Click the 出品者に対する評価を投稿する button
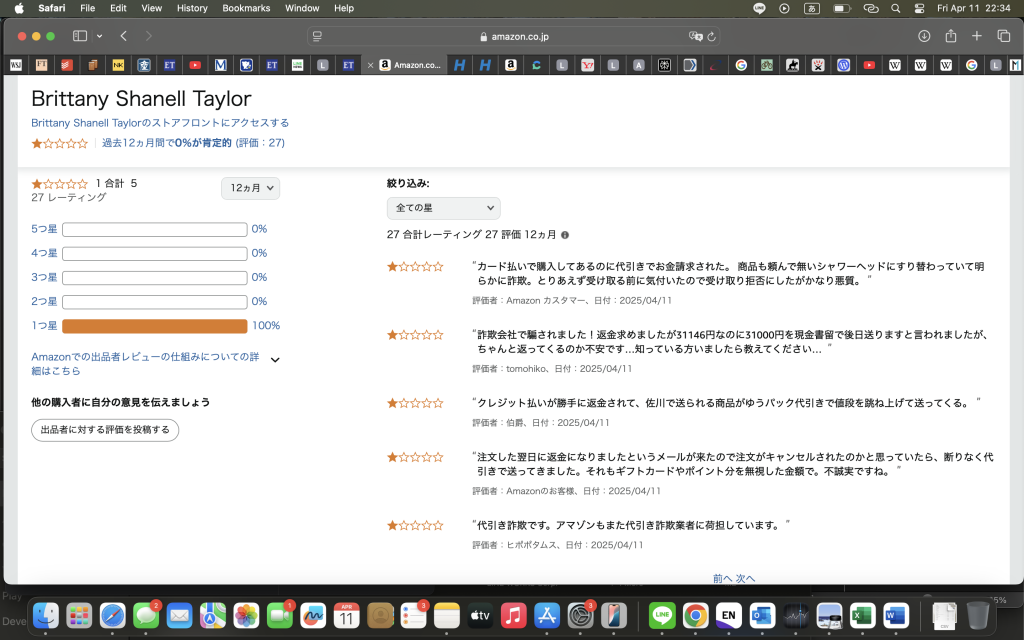This screenshot has width=1024, height=640. point(105,430)
